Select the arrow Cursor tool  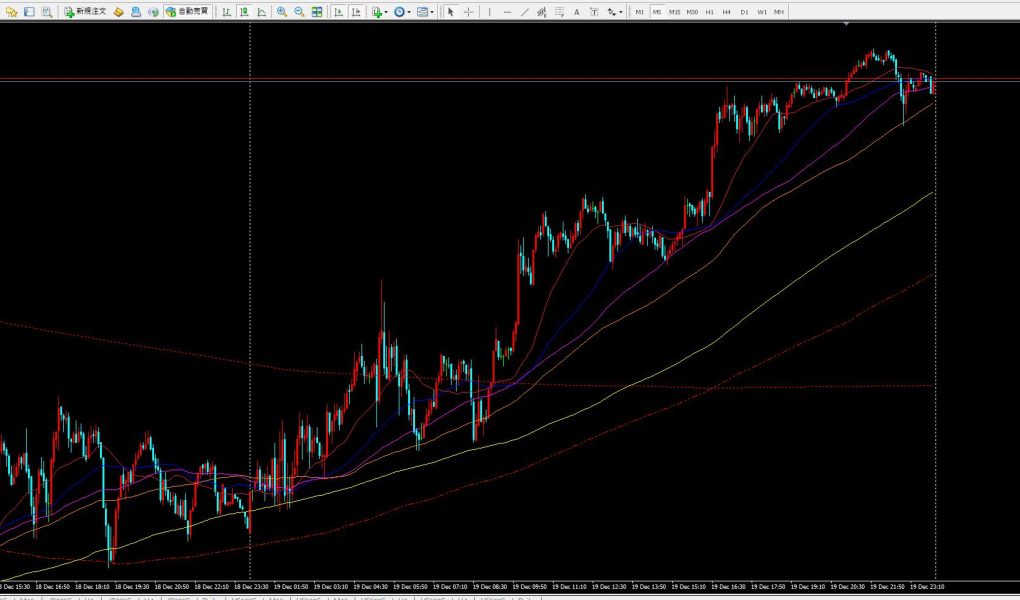coord(450,12)
